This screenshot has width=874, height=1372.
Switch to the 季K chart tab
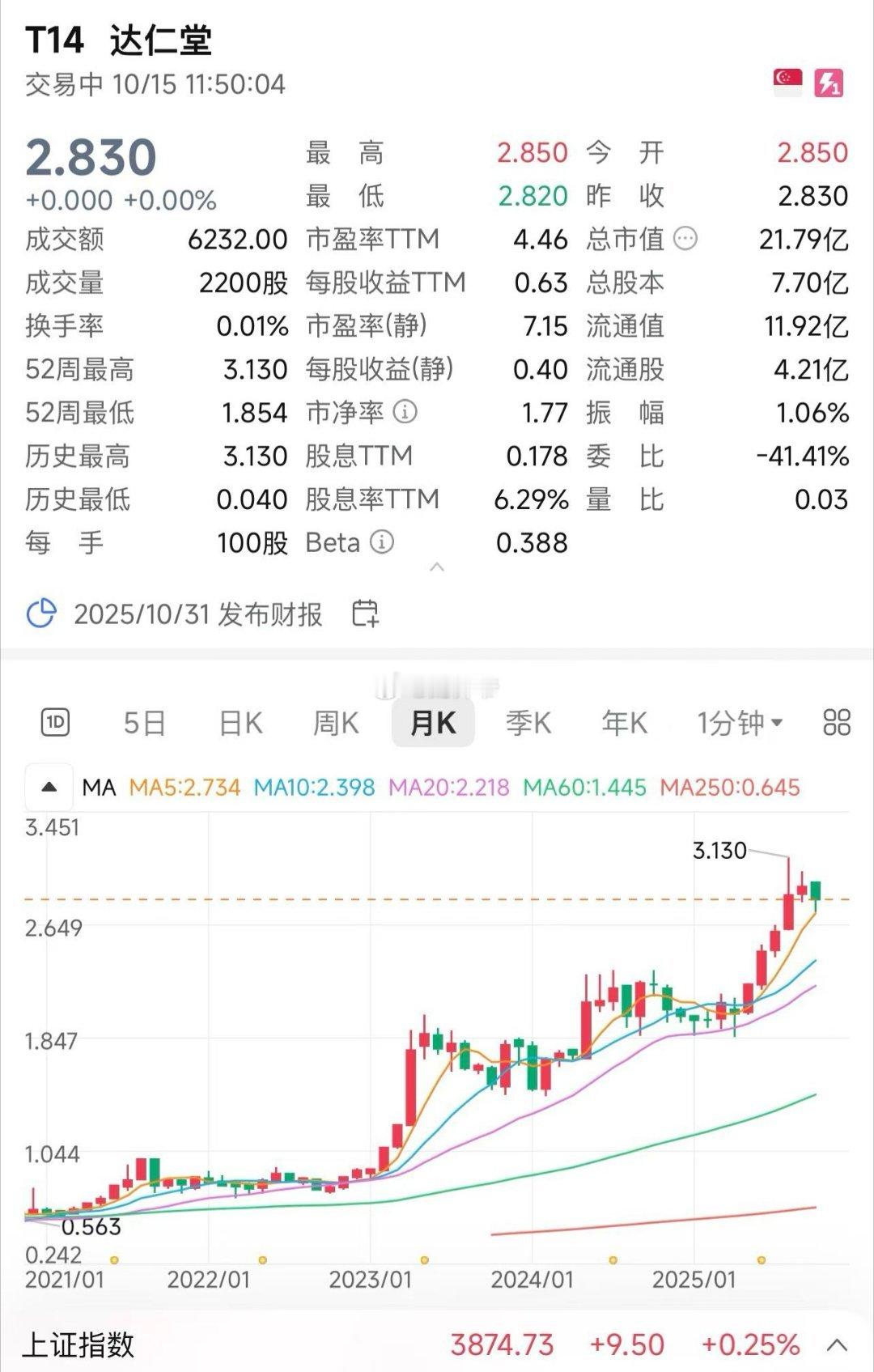528,722
